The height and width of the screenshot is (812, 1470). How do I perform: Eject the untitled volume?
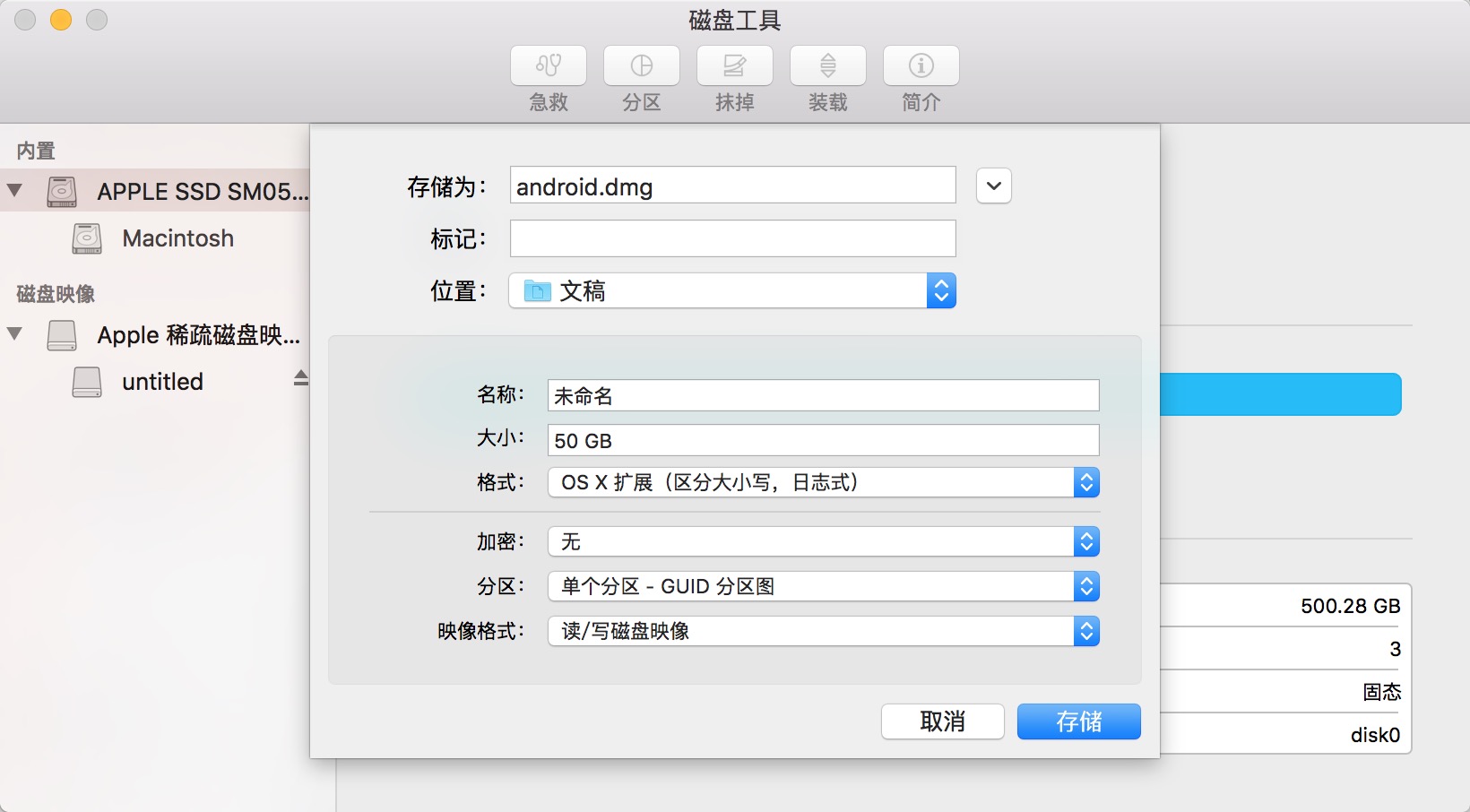click(x=301, y=378)
